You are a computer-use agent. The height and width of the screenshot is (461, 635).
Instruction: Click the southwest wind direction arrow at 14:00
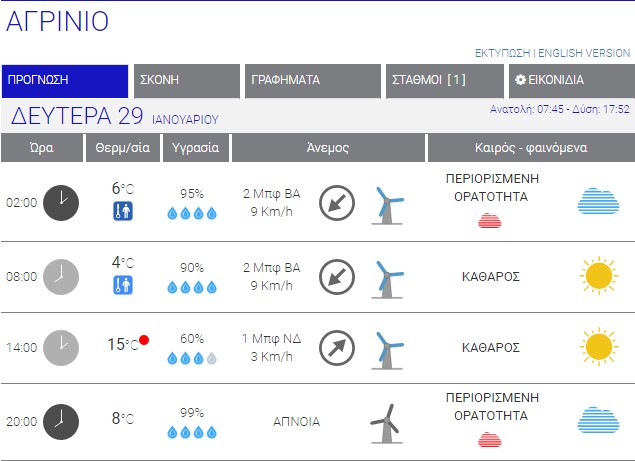pyautogui.click(x=337, y=348)
